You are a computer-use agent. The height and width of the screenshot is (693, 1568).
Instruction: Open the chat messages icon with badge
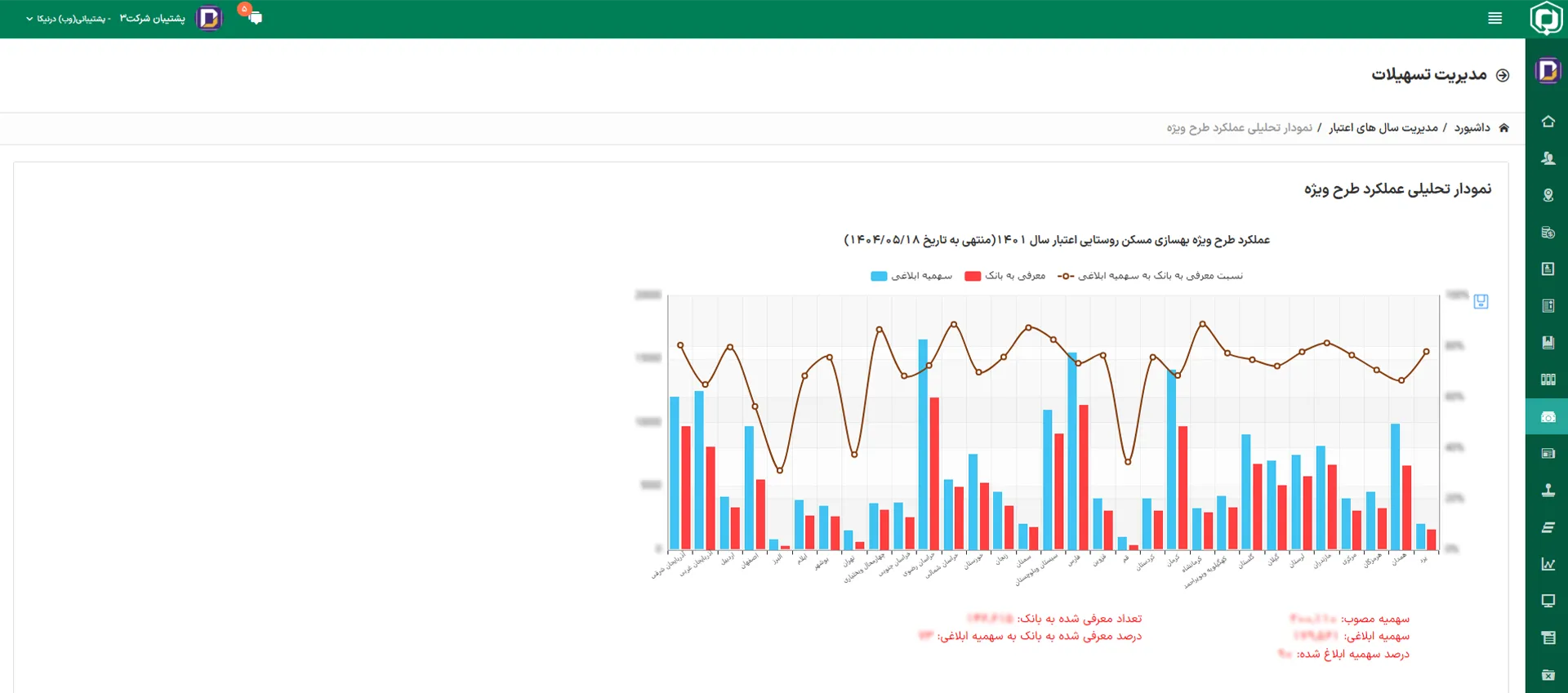[254, 17]
